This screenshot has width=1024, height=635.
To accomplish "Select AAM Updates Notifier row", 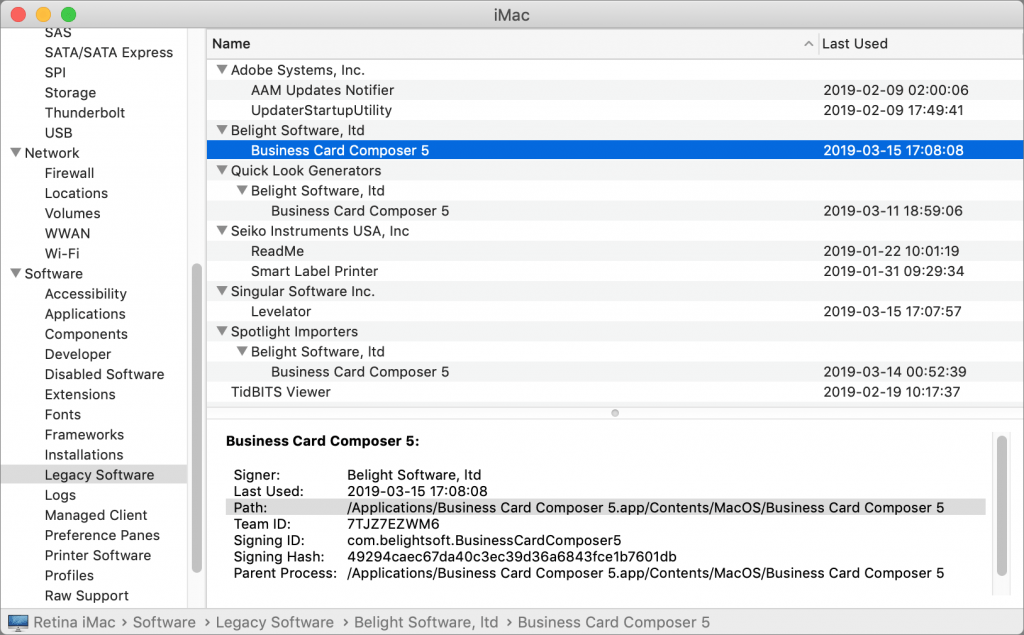I will [615, 90].
